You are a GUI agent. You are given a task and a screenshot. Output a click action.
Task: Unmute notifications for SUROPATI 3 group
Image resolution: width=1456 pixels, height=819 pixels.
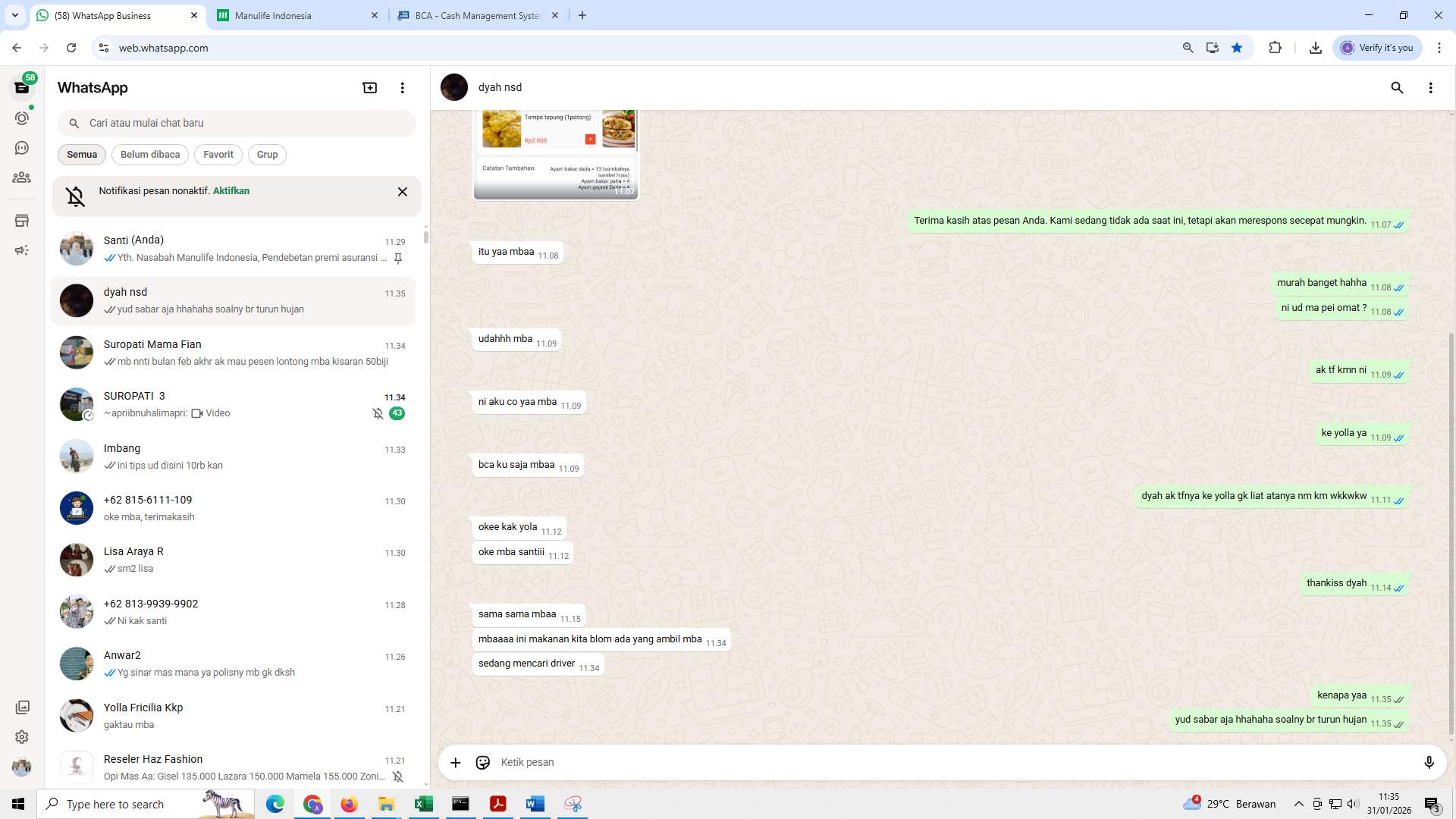tap(378, 413)
